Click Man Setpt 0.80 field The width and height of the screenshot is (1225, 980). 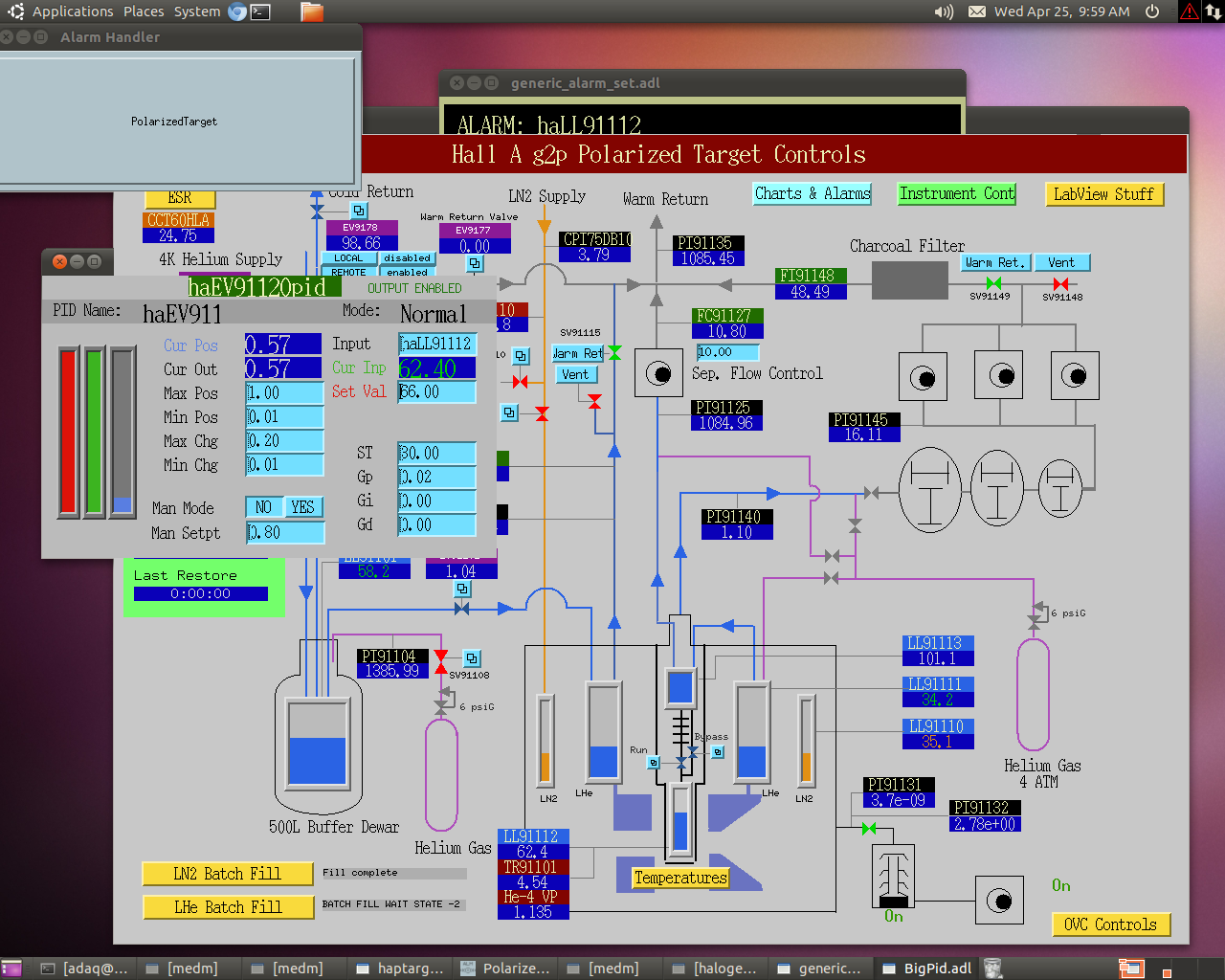pyautogui.click(x=285, y=533)
